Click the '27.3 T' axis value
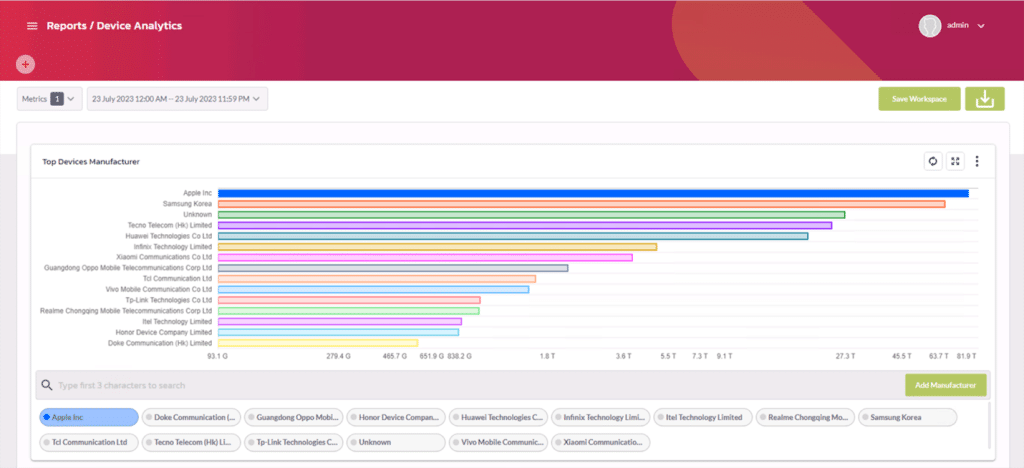The image size is (1024, 468). (x=845, y=356)
